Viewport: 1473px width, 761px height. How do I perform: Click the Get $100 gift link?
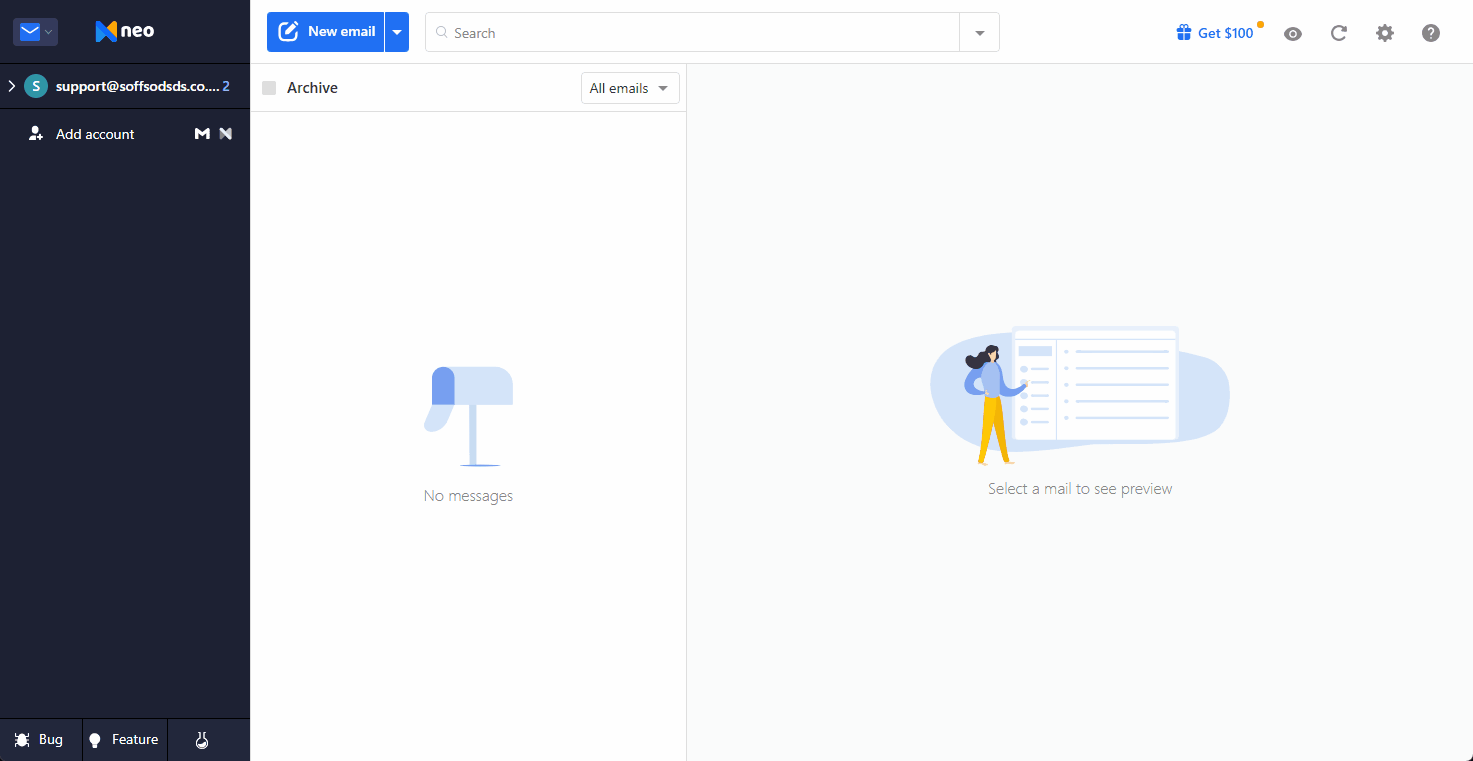1215,33
